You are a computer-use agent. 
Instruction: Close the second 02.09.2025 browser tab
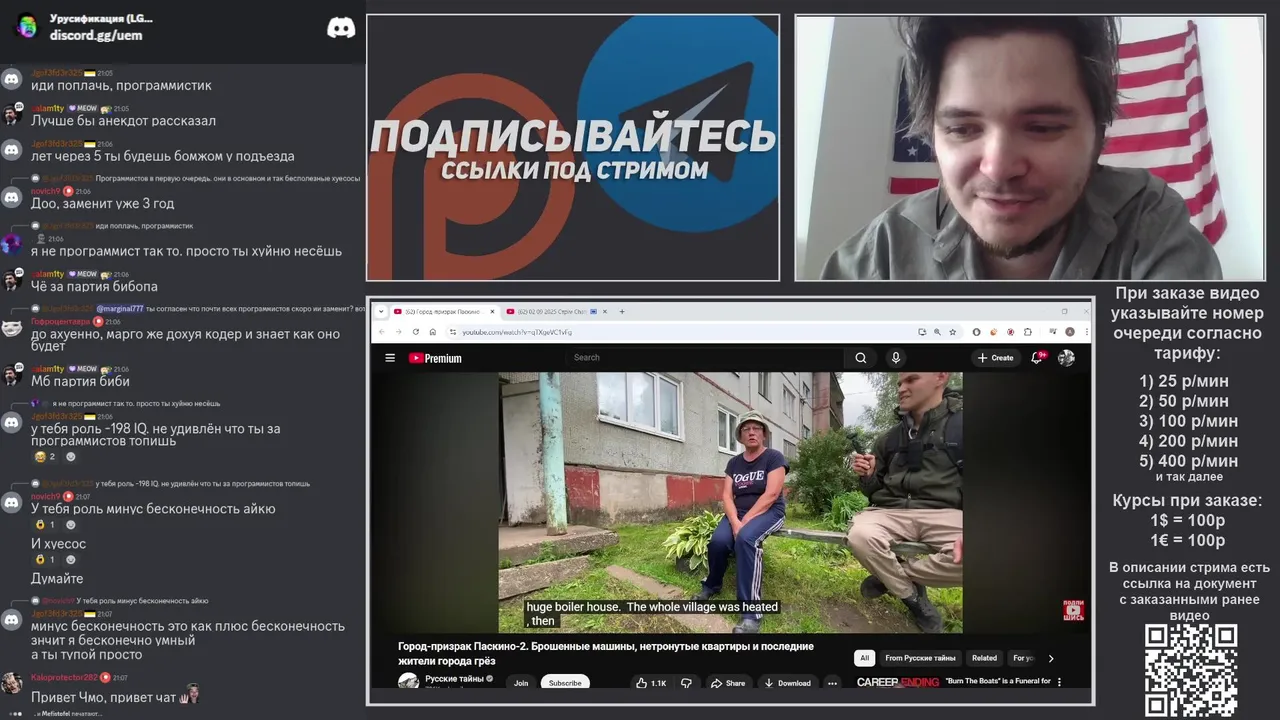[x=604, y=311]
